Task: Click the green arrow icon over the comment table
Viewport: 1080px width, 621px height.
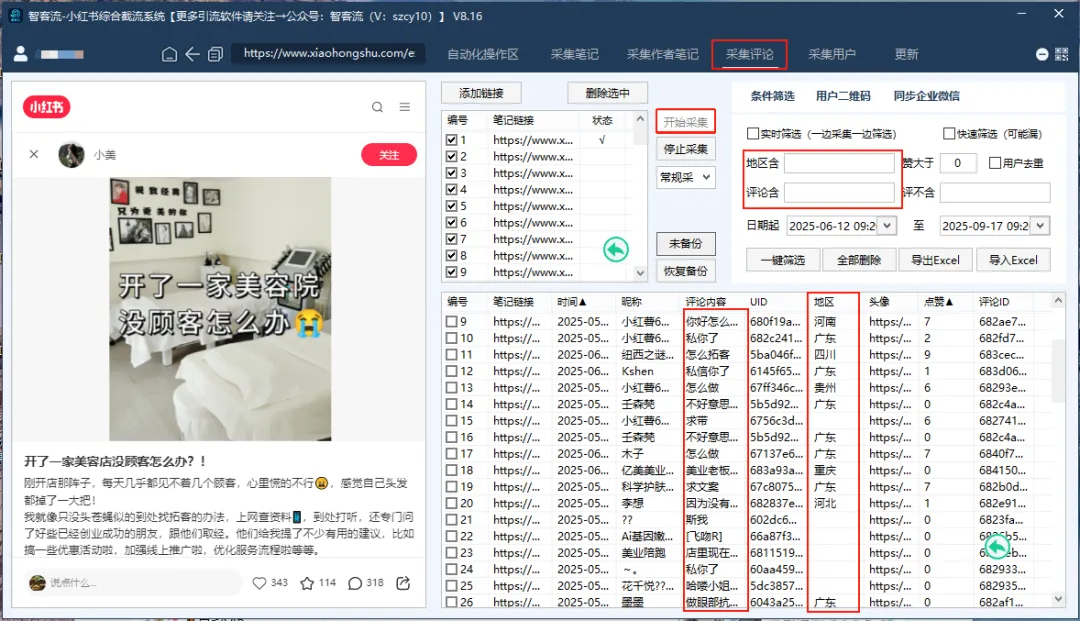Action: (997, 546)
